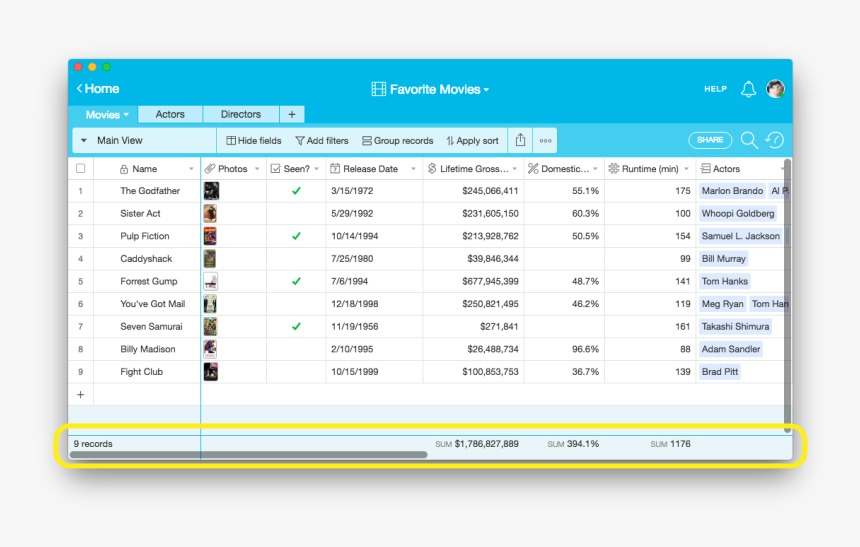The image size is (860, 547).
Task: Open The Godfather poster thumbnail
Action: tap(211, 191)
